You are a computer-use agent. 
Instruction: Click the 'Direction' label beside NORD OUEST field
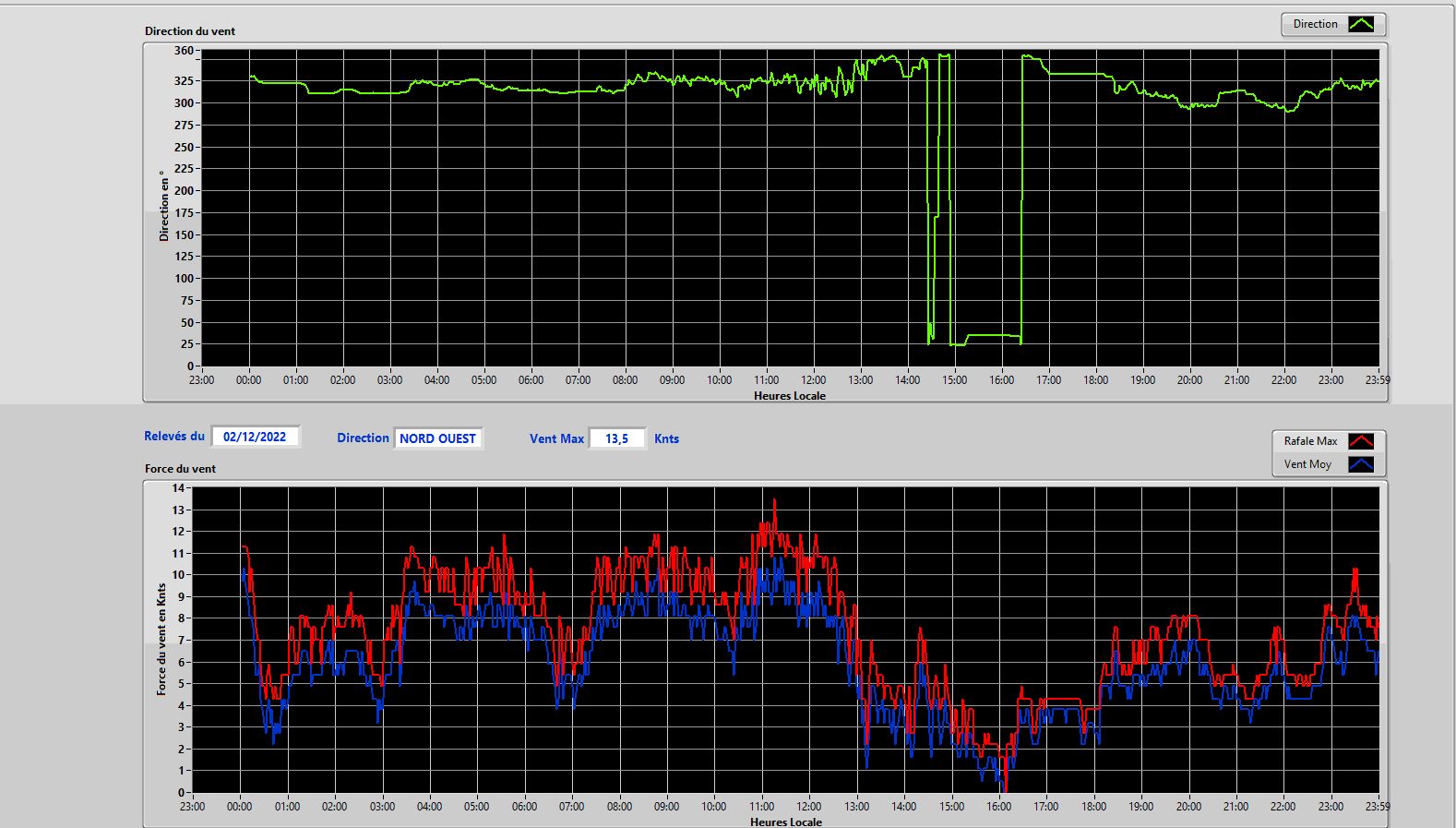coord(363,438)
